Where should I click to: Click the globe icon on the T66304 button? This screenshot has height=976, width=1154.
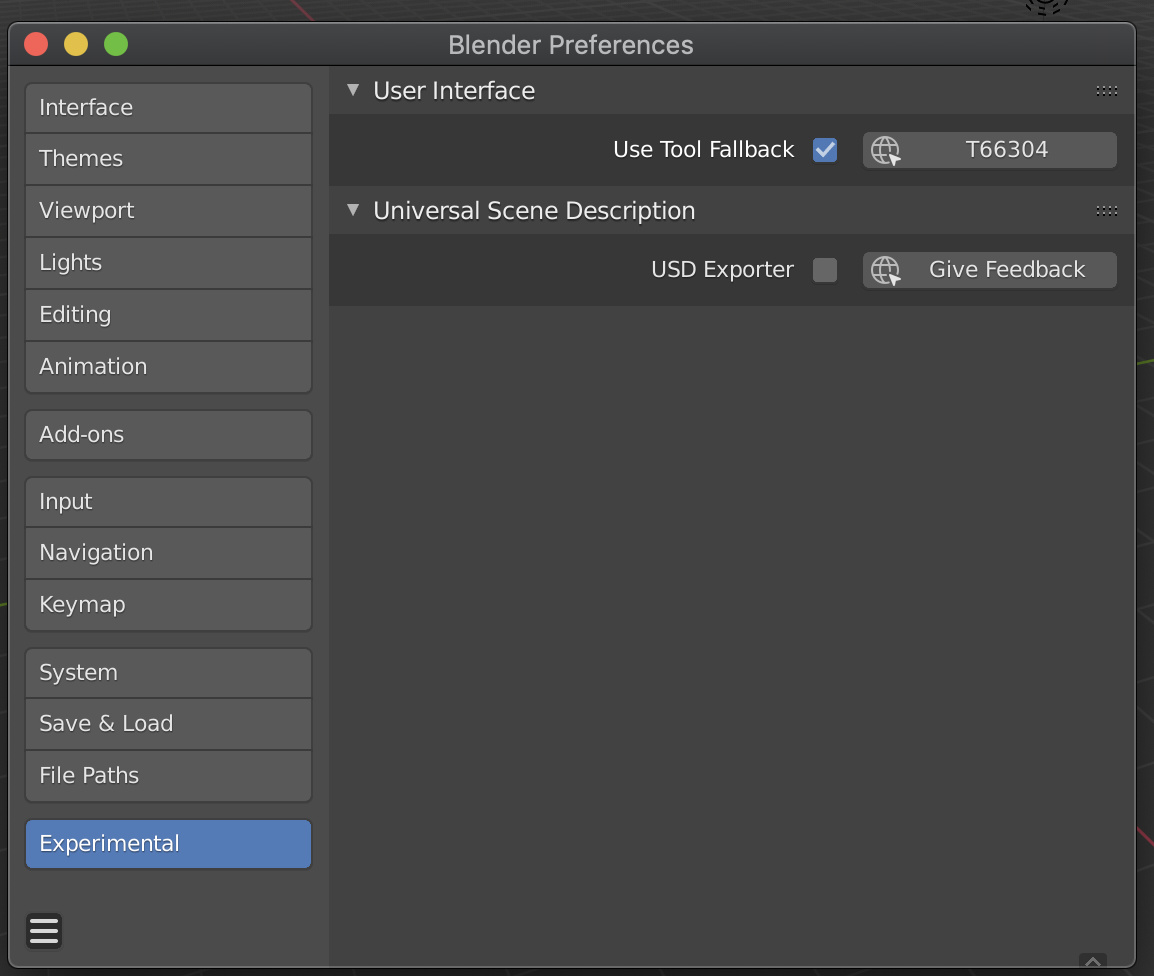coord(884,150)
